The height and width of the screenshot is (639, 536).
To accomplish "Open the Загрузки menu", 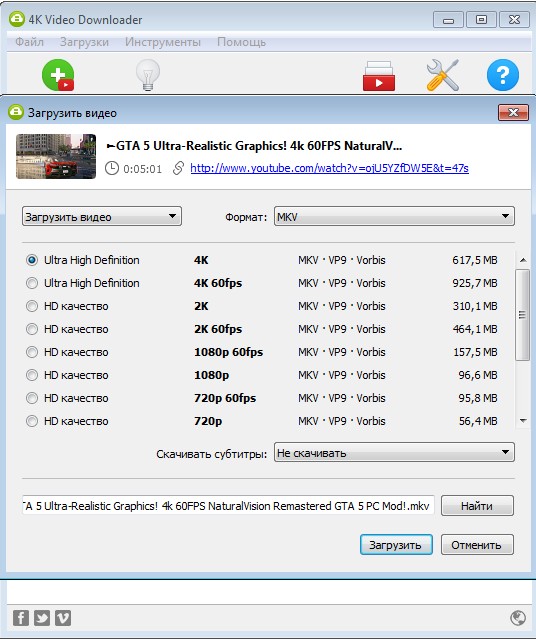I will 84,42.
